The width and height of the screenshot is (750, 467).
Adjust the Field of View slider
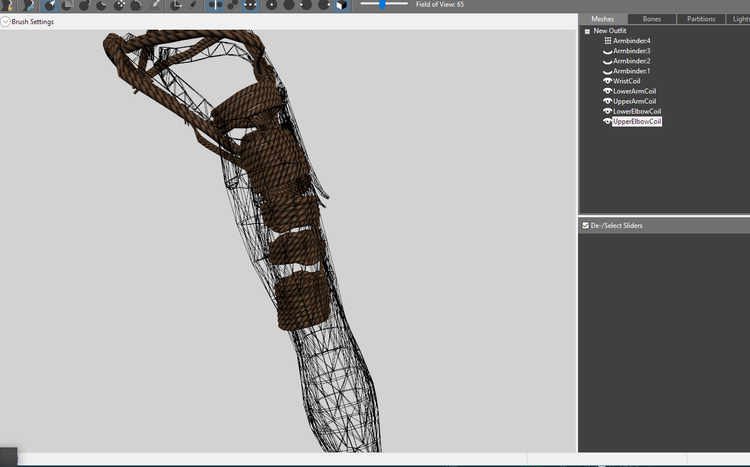pos(383,4)
